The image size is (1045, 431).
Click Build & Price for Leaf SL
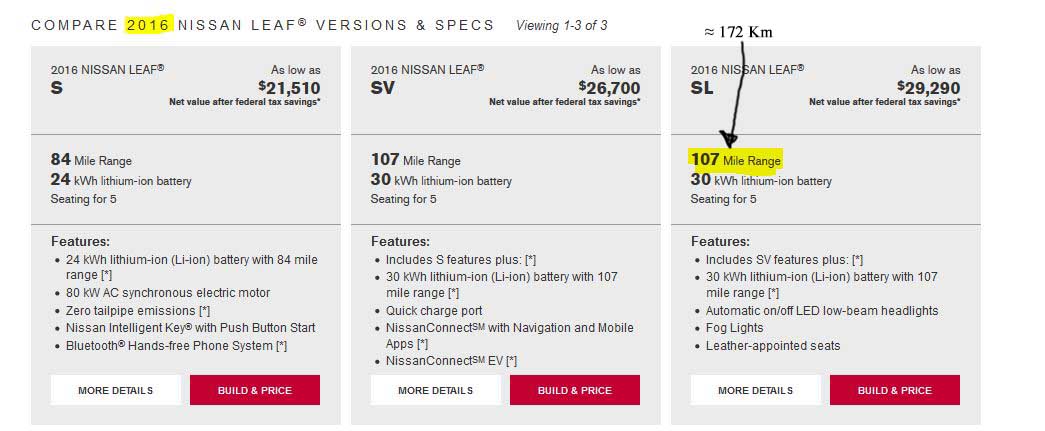click(894, 390)
